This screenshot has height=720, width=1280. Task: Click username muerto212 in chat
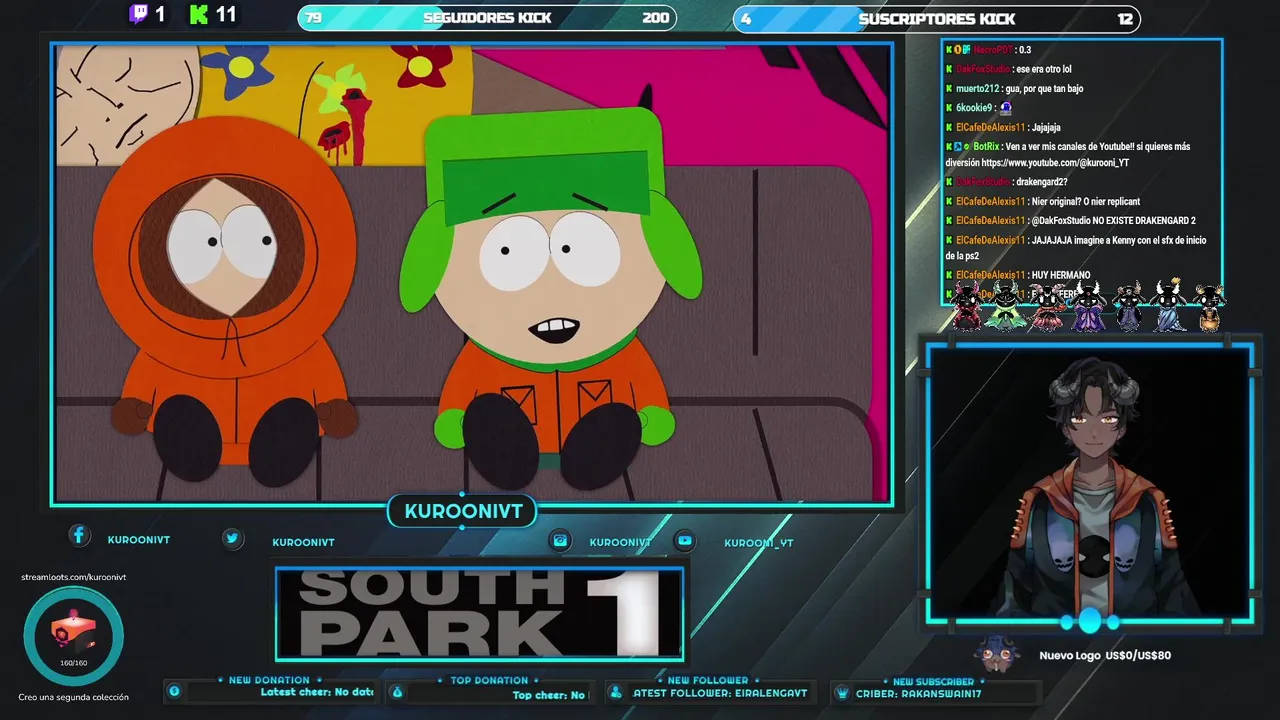(x=977, y=89)
